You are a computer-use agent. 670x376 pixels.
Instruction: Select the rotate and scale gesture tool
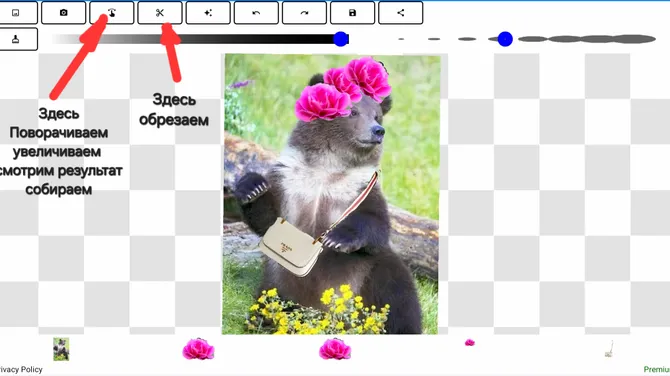tap(112, 13)
